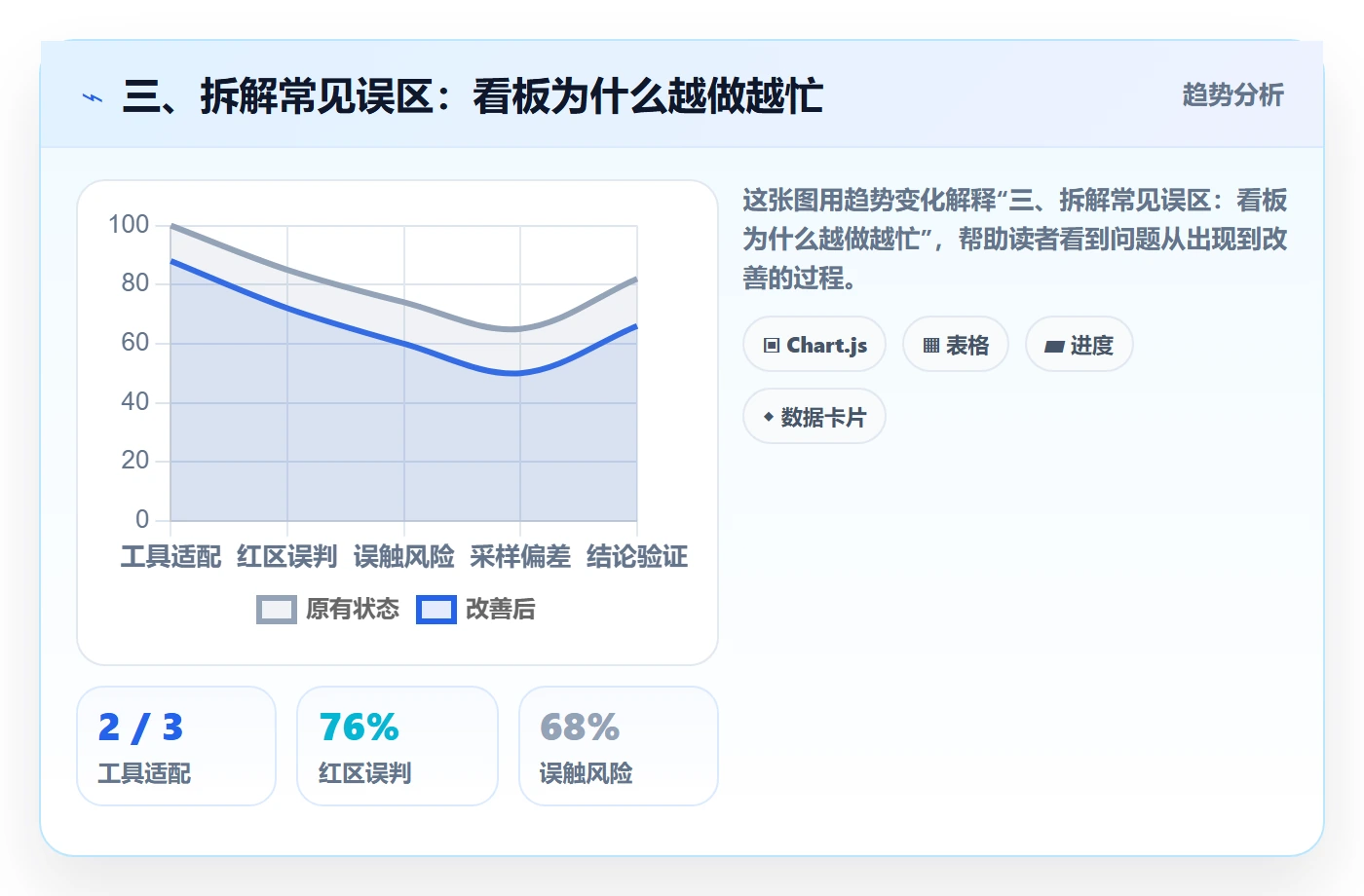The image size is (1364, 896).
Task: Click the grid icon in the 表格 chip
Action: pyautogui.click(x=931, y=346)
